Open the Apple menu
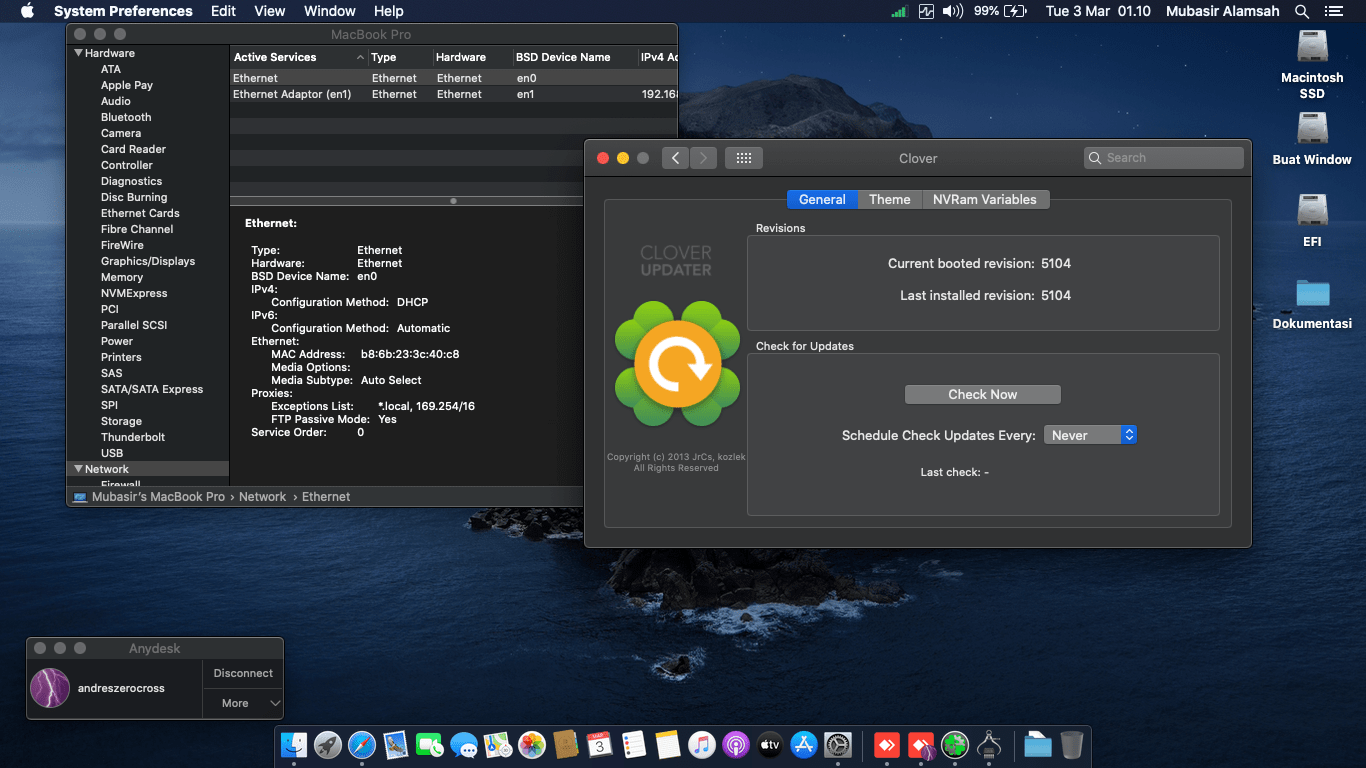The width and height of the screenshot is (1366, 768). click(x=27, y=11)
